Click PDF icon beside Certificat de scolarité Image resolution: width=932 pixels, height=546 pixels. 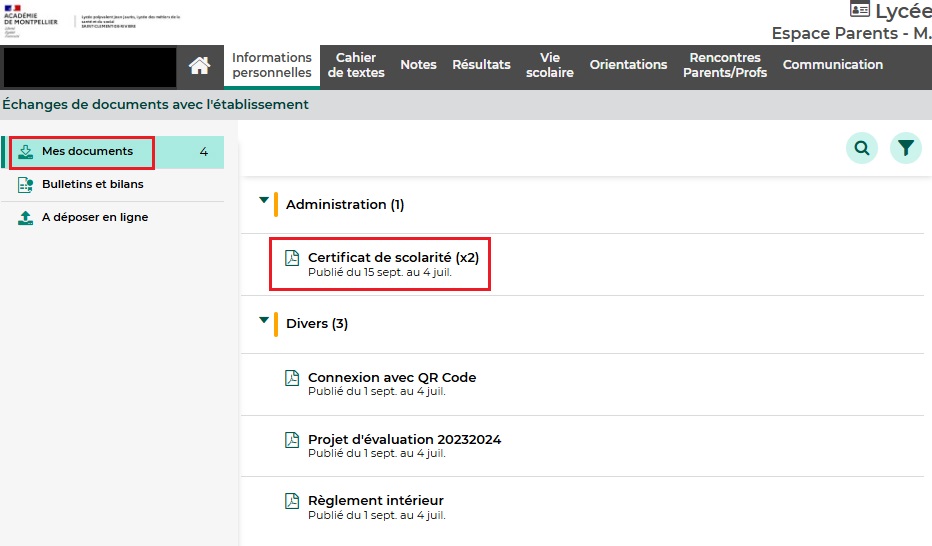tap(292, 258)
